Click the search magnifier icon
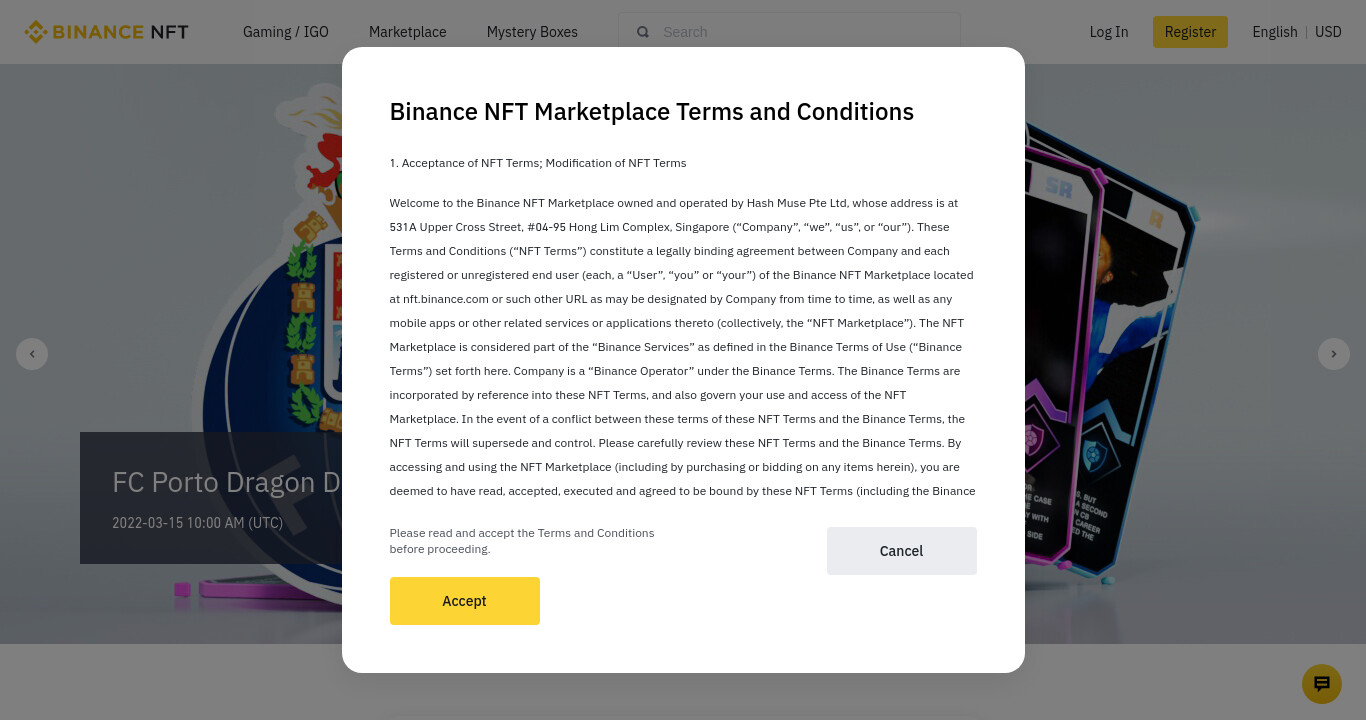Screen dimensions: 1366x720 643,32
